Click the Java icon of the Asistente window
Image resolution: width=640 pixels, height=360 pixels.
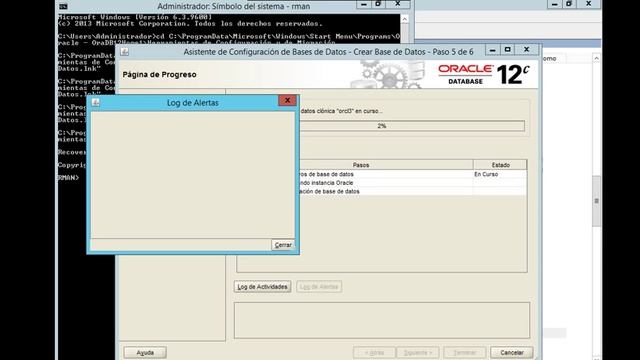point(125,52)
